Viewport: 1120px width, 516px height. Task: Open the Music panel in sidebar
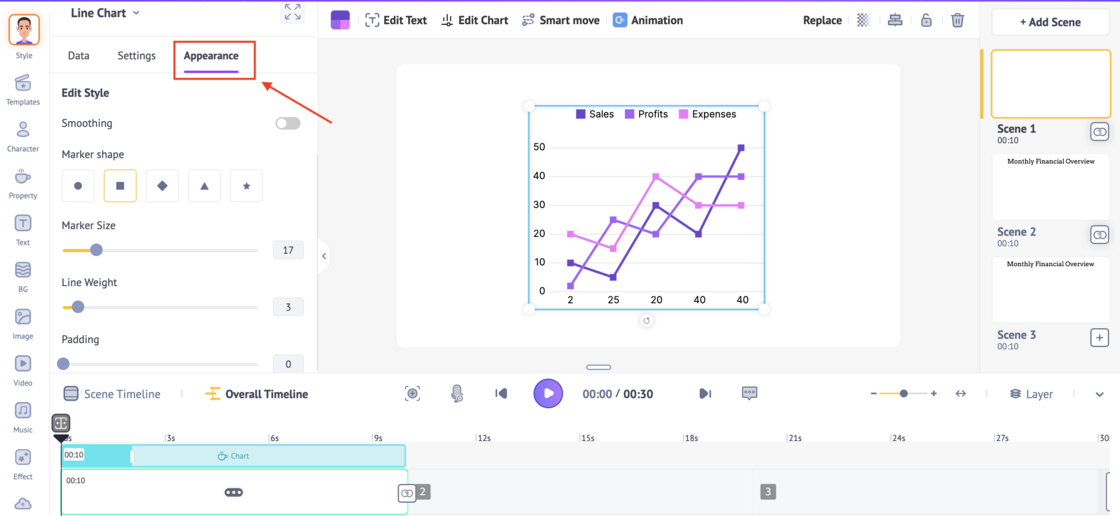[22, 416]
